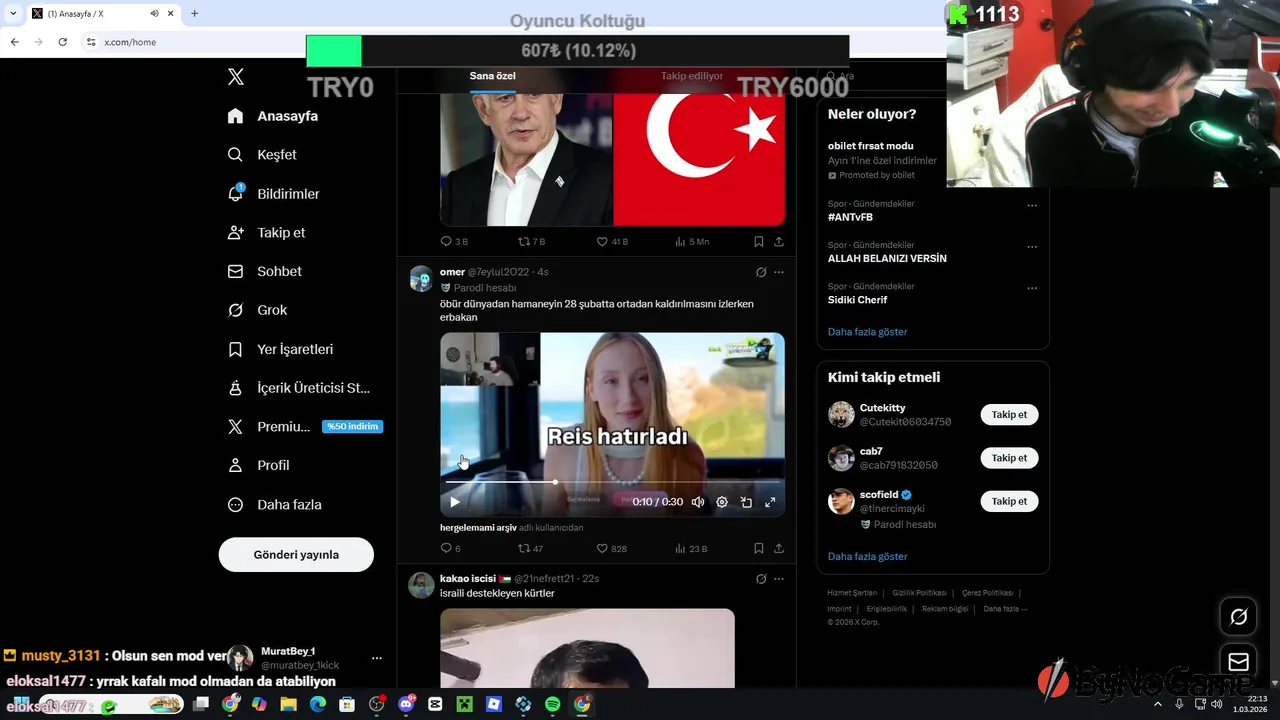
Task: Mute the Anasayfa tab audio icon
Action: pos(154,14)
